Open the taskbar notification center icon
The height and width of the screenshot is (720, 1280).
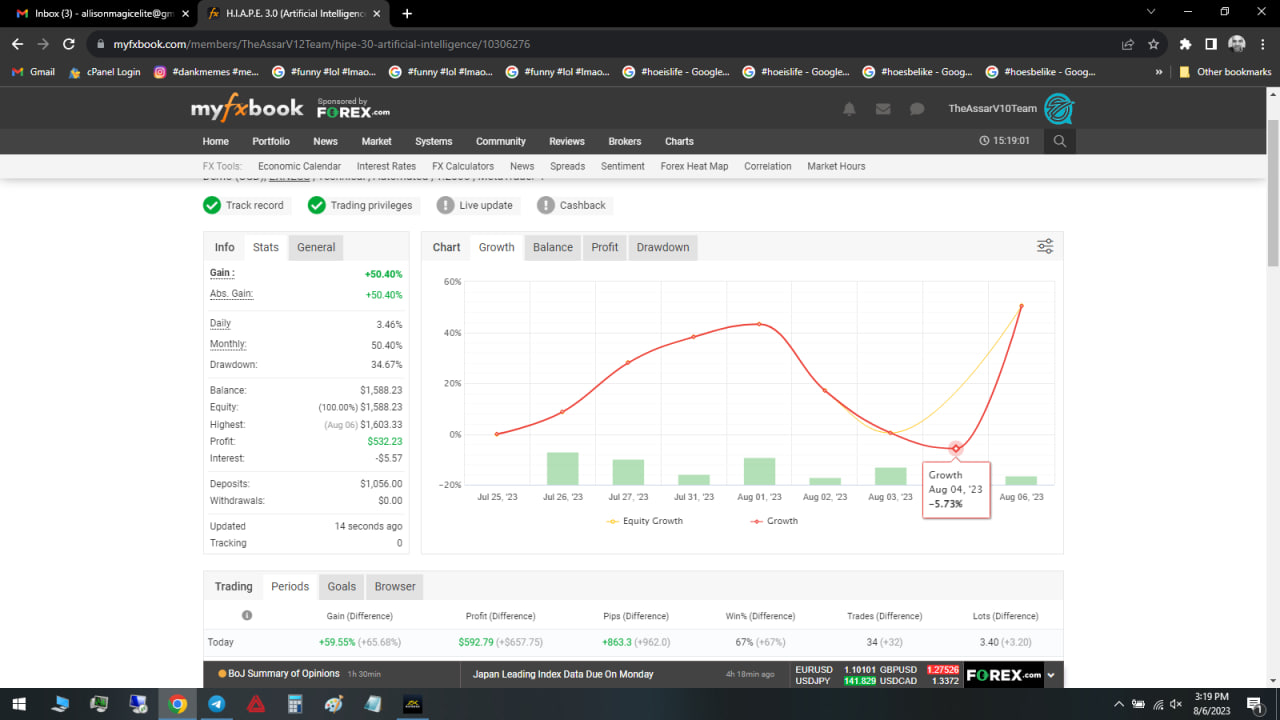pos(1253,704)
